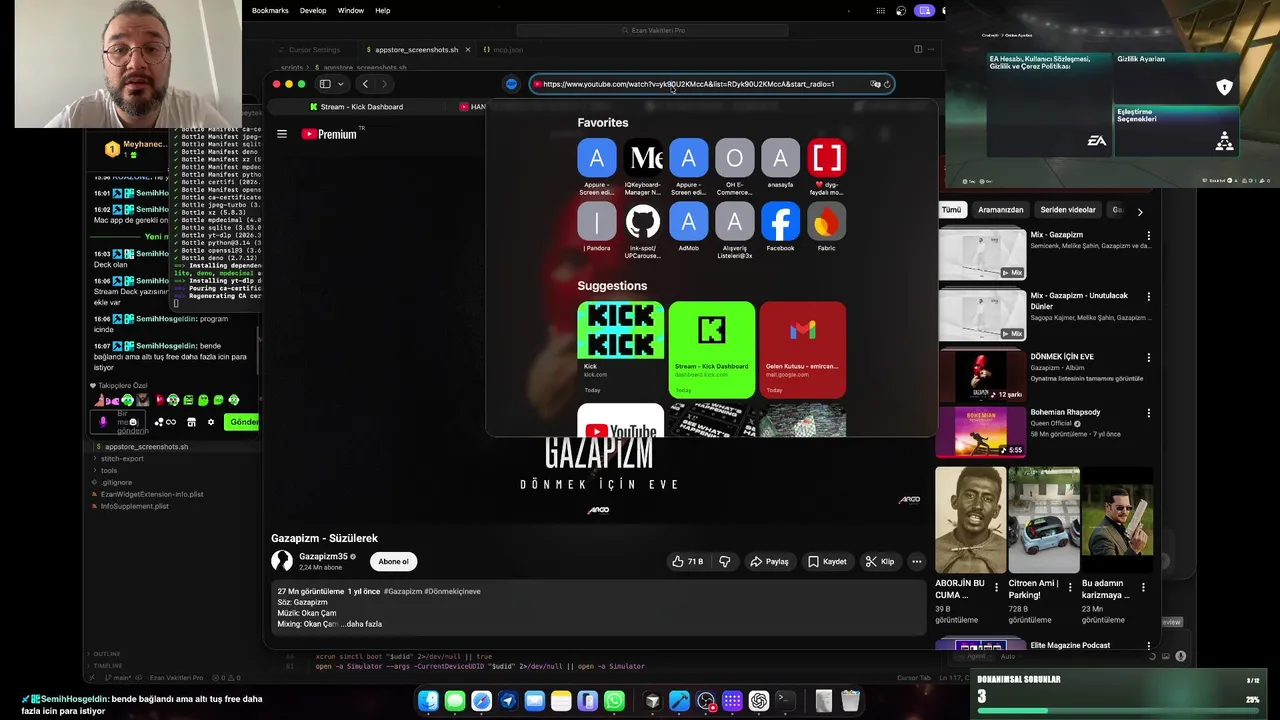
Task: Switch to Stream - Kick Dashboard tab
Action: (x=356, y=107)
